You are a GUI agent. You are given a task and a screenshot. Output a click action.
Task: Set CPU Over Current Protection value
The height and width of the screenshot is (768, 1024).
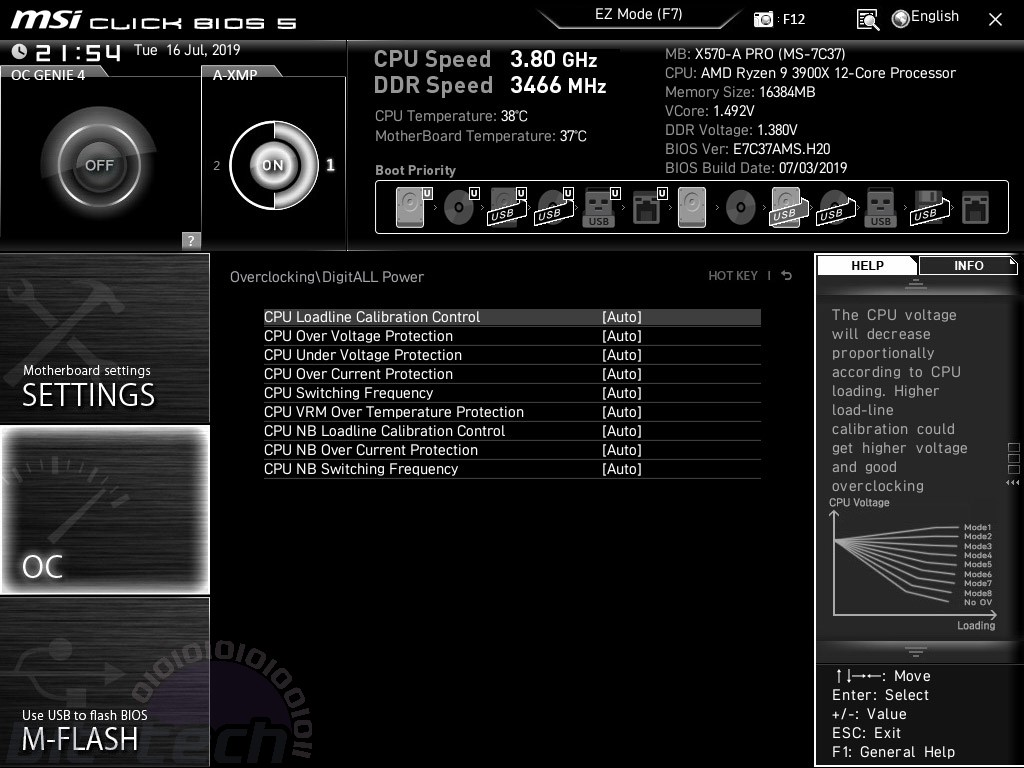[x=622, y=374]
